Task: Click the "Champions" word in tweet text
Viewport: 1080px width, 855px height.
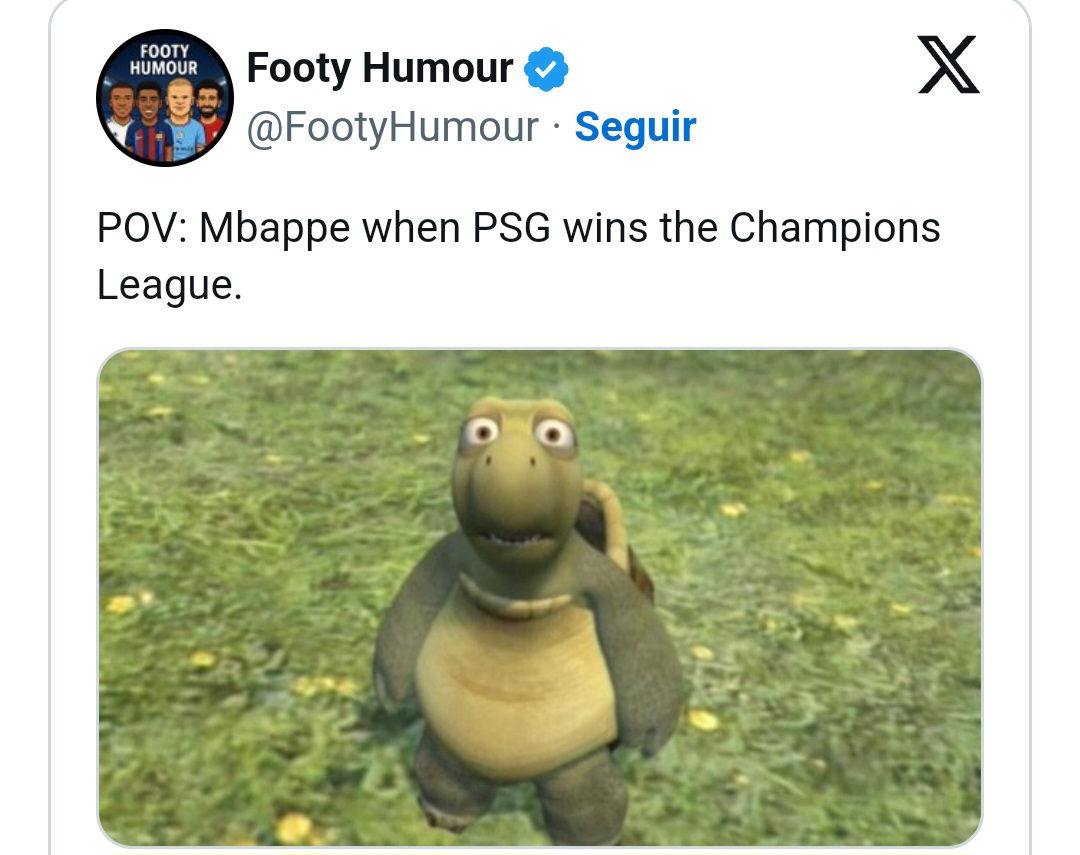Action: [835, 228]
